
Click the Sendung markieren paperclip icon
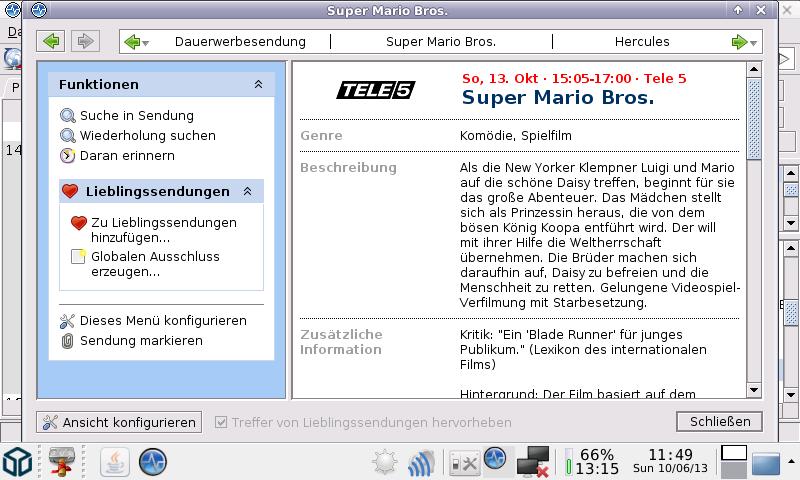(x=68, y=341)
